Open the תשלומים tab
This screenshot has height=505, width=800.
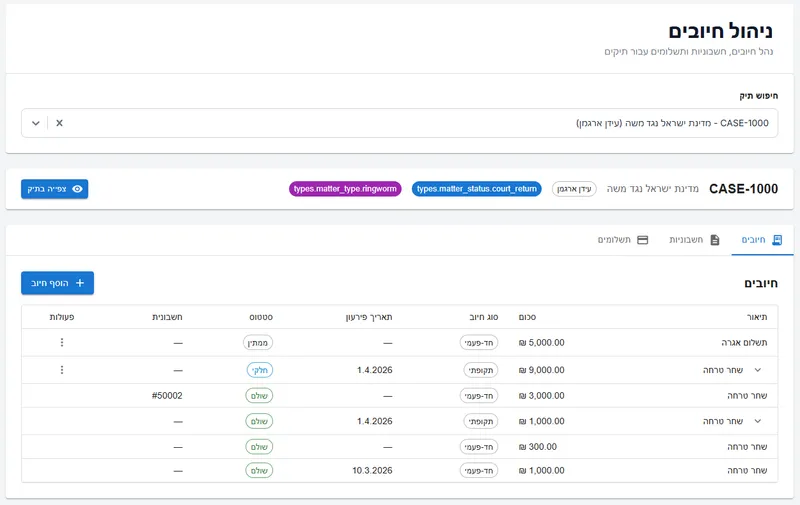(x=622, y=240)
